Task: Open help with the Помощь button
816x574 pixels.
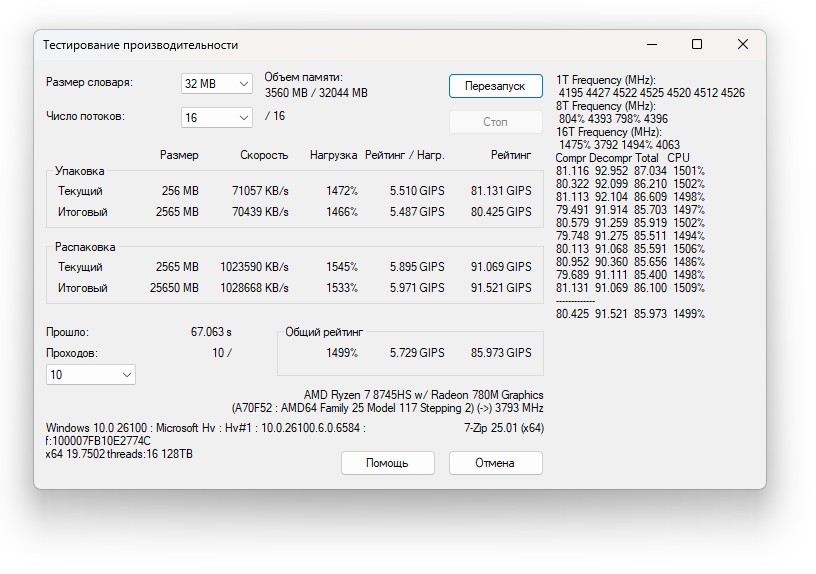Action: pyautogui.click(x=387, y=463)
